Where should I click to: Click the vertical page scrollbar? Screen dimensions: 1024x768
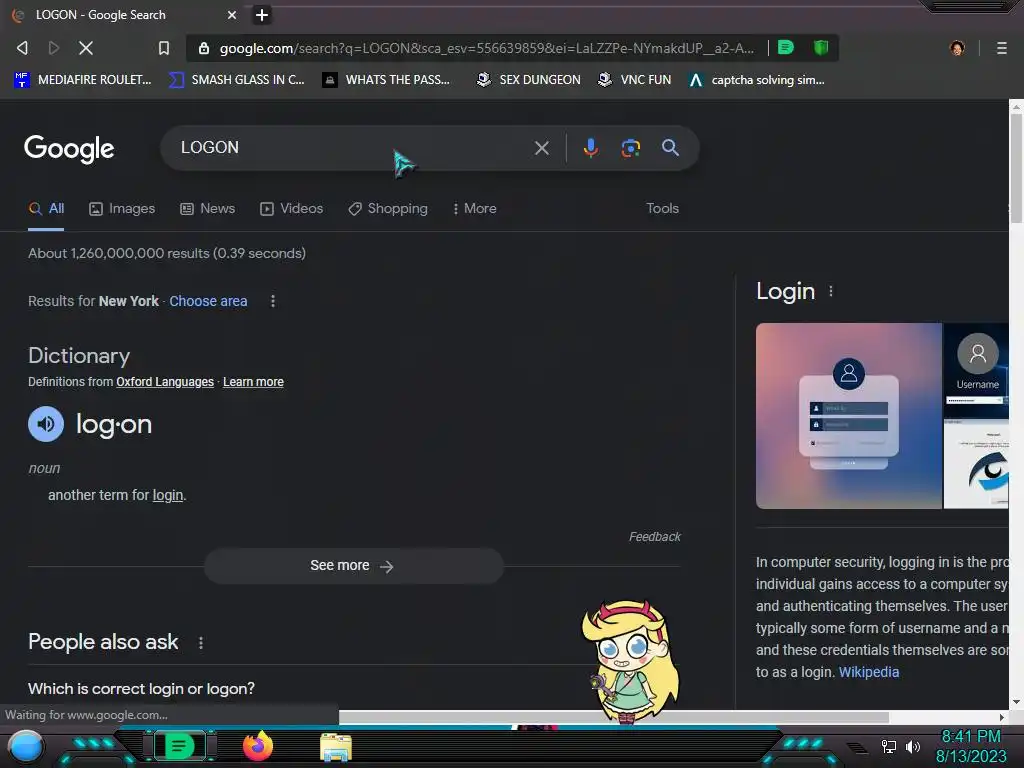[1016, 167]
